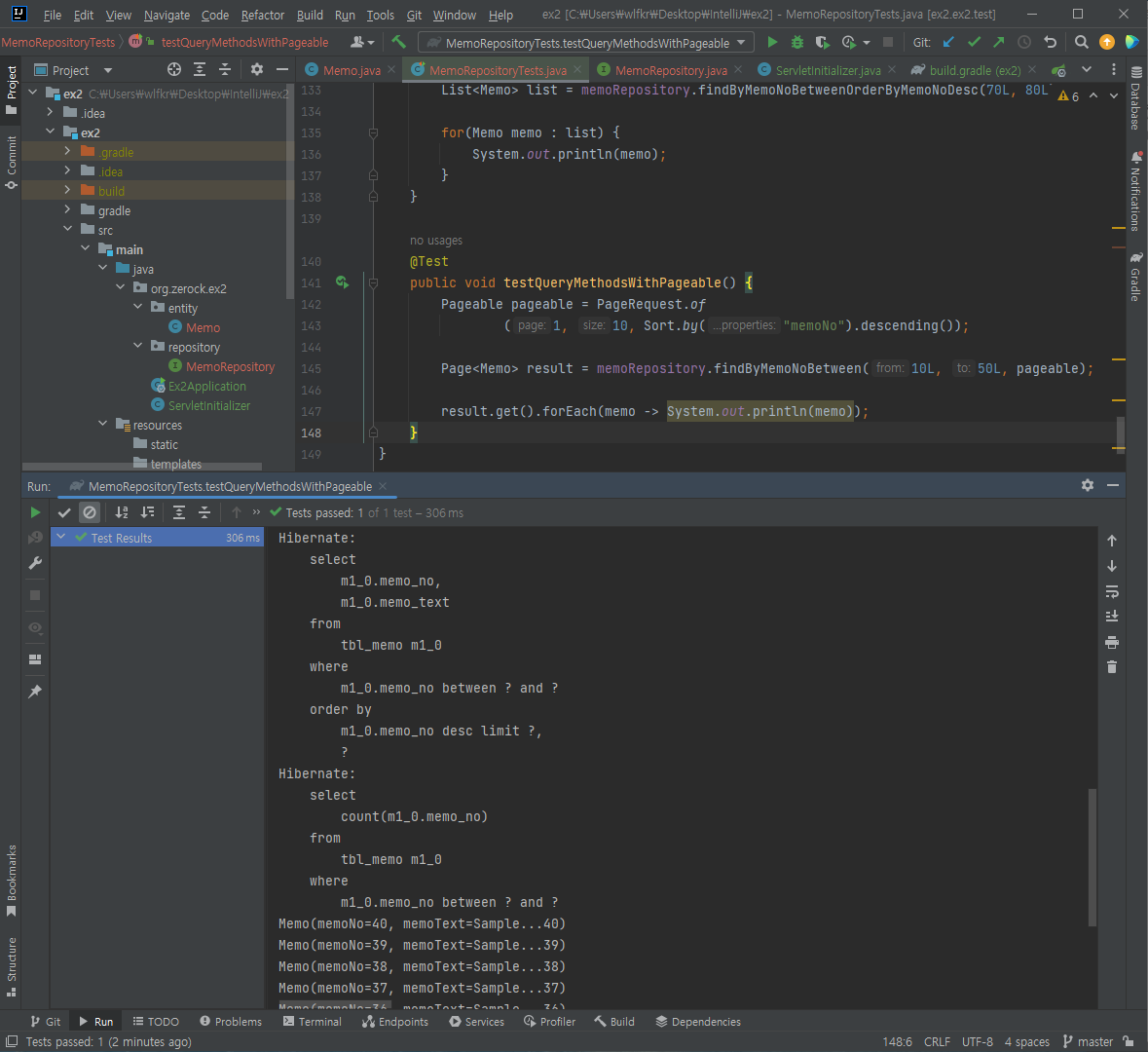The width and height of the screenshot is (1148, 1052).
Task: Open run configuration wrench icon
Action: pos(35,563)
